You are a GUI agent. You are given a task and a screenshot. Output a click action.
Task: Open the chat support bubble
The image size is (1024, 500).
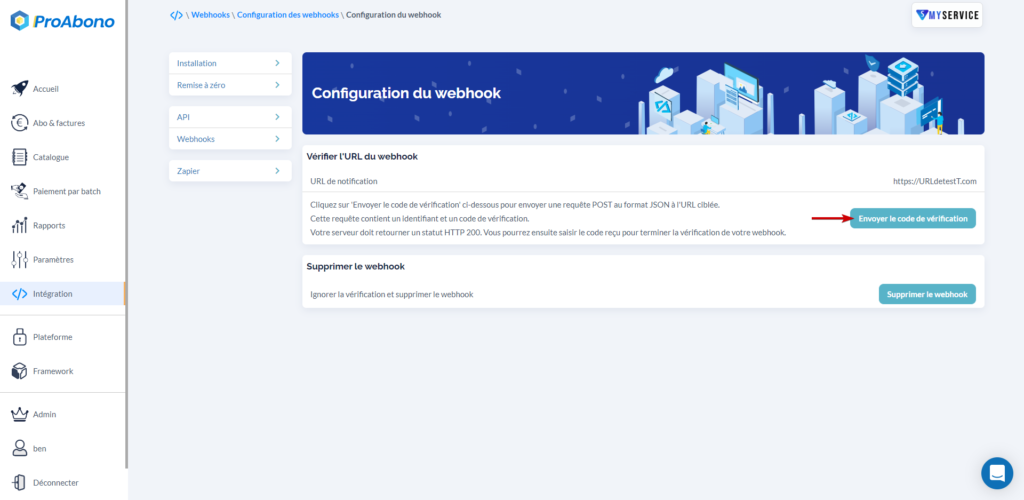(x=997, y=473)
